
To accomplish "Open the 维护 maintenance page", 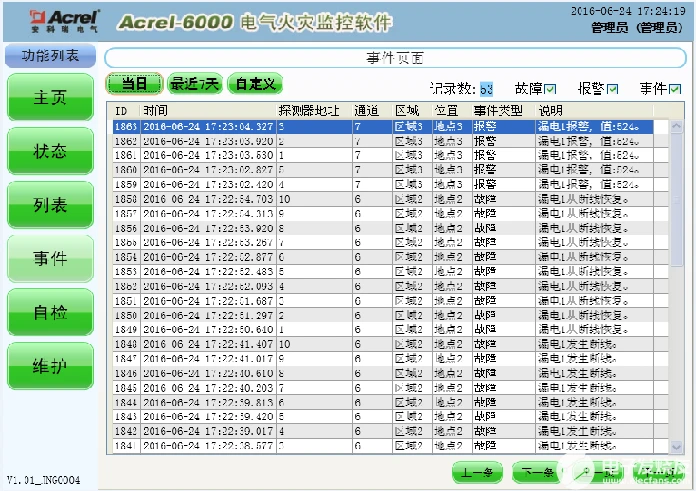I will (x=51, y=366).
